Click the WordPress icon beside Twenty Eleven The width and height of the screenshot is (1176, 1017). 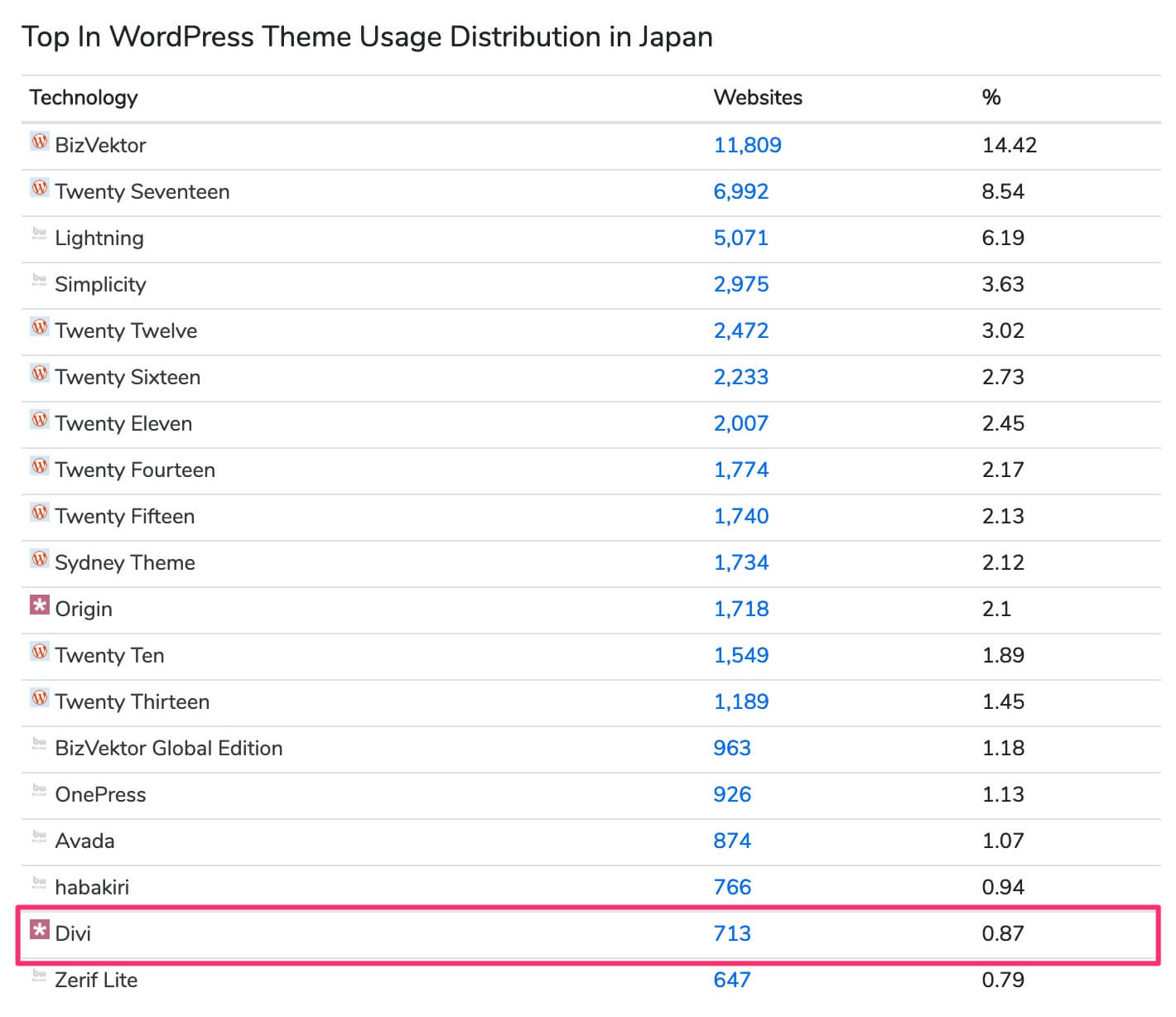[x=40, y=420]
